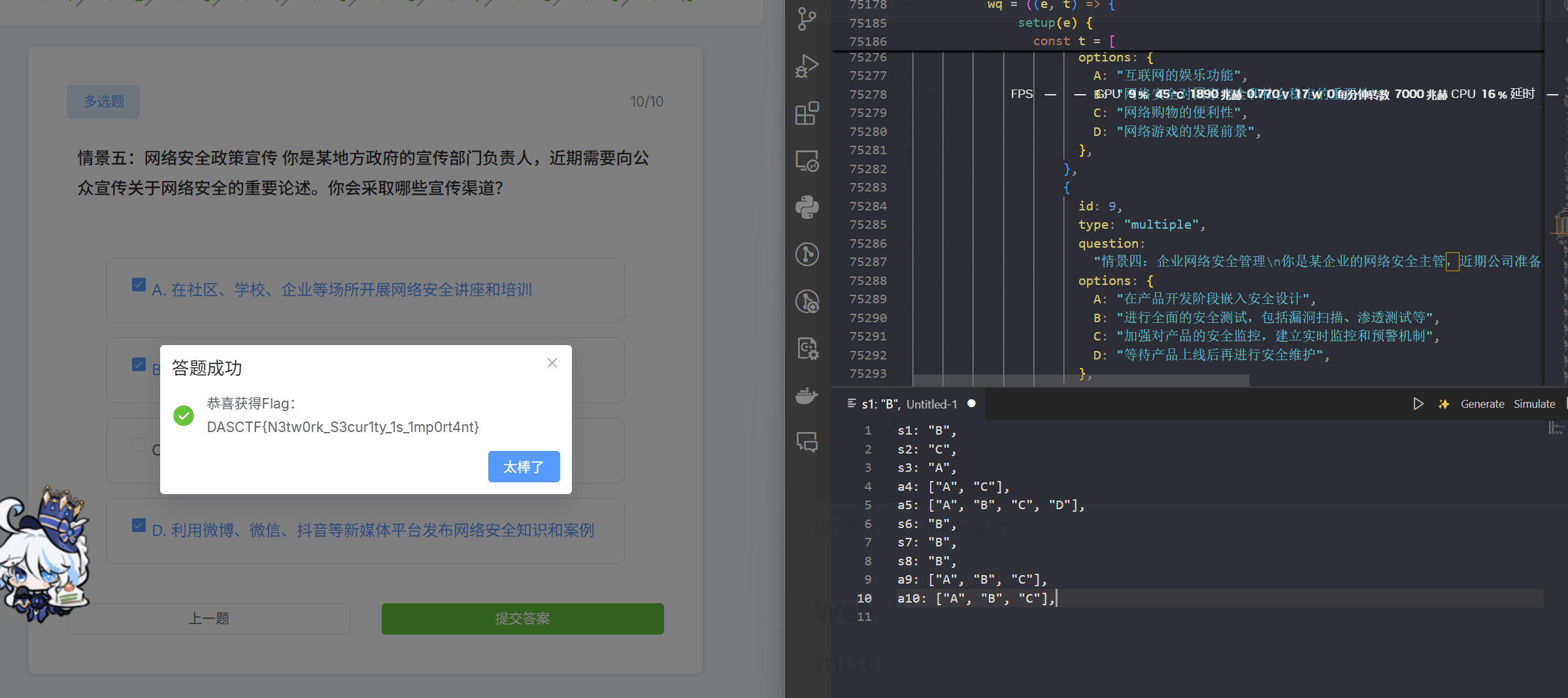Screen dimensions: 1568x698
Task: Click the sparkle icon beside Generate
Action: (x=1444, y=404)
